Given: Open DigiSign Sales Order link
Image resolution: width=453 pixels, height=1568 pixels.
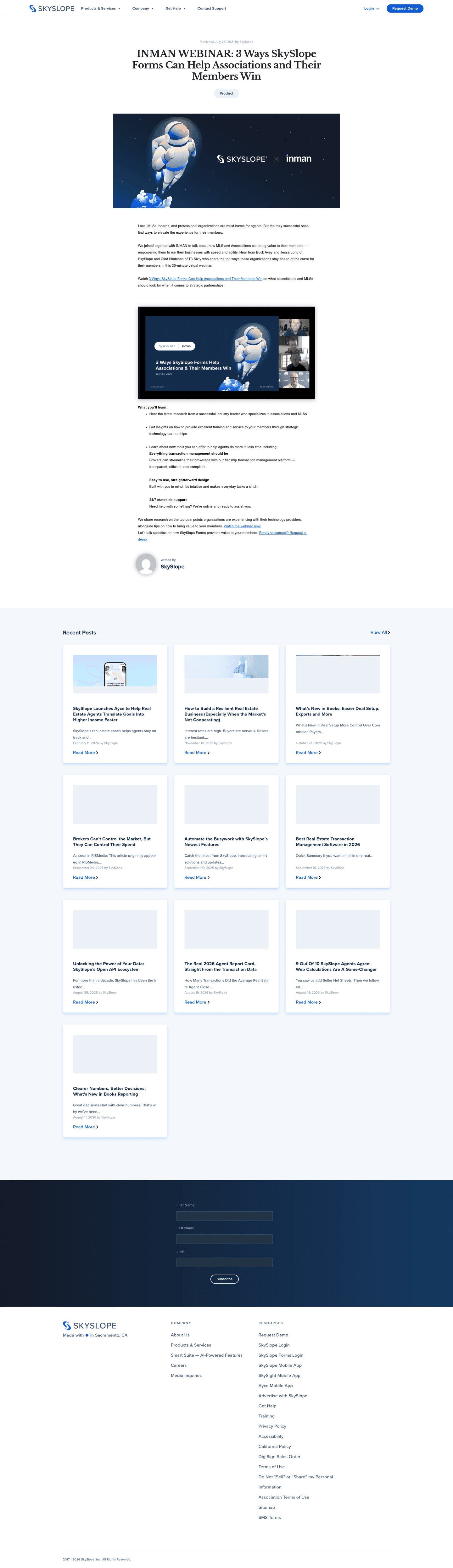Looking at the screenshot, I should [x=279, y=1457].
